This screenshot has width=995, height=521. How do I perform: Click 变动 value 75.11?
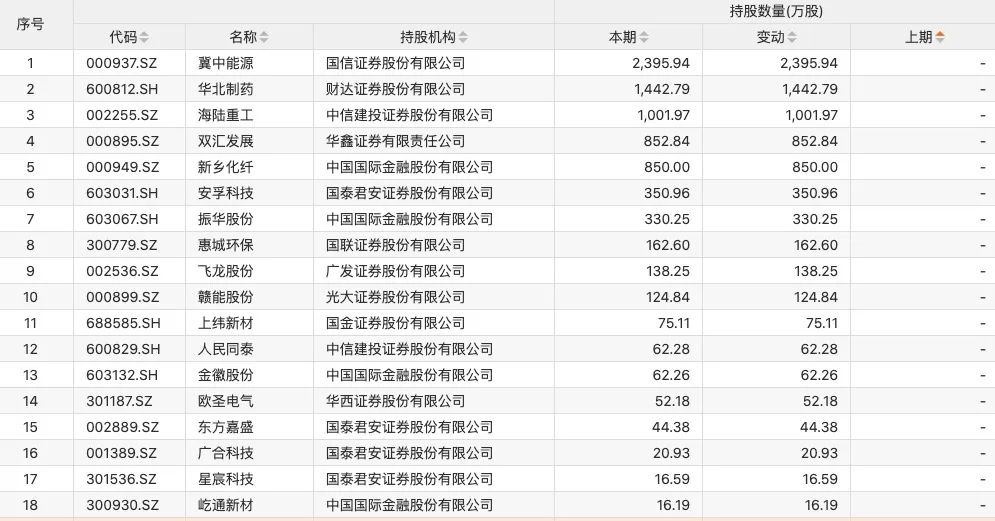pyautogui.click(x=822, y=324)
